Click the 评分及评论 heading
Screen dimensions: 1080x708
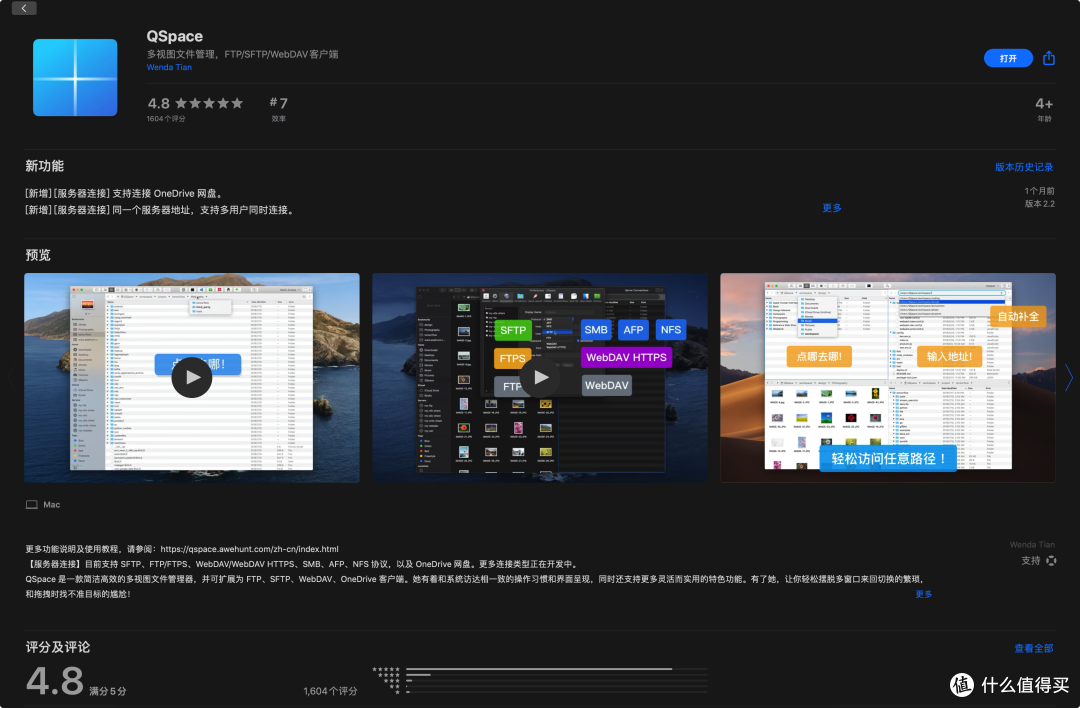[58, 647]
